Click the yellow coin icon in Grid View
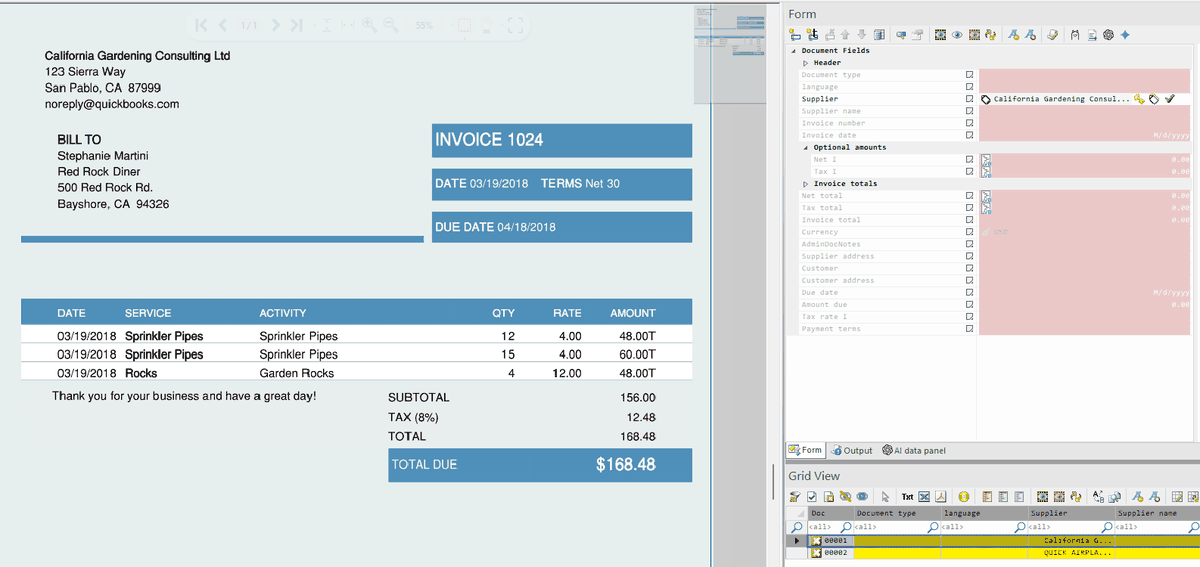The image size is (1200, 567). 964,497
